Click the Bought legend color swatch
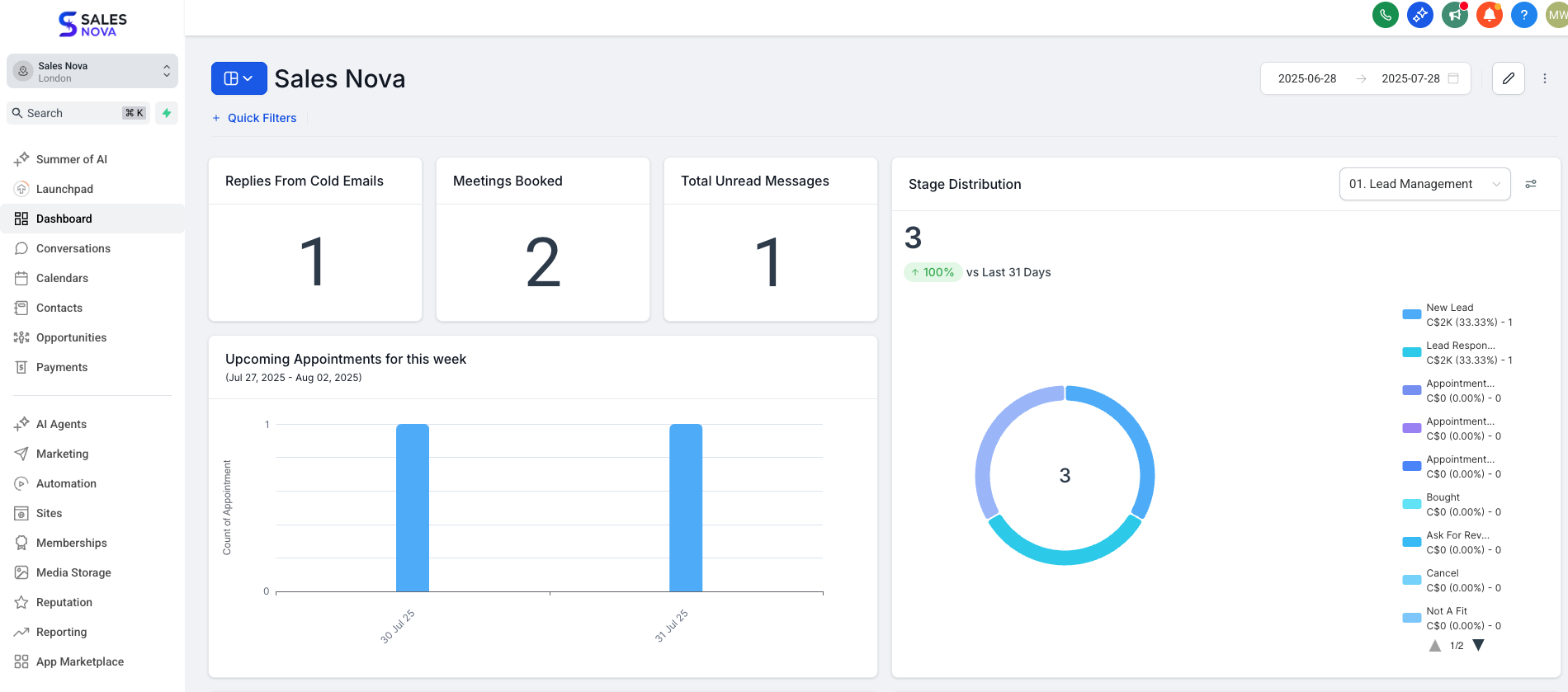 click(1412, 504)
